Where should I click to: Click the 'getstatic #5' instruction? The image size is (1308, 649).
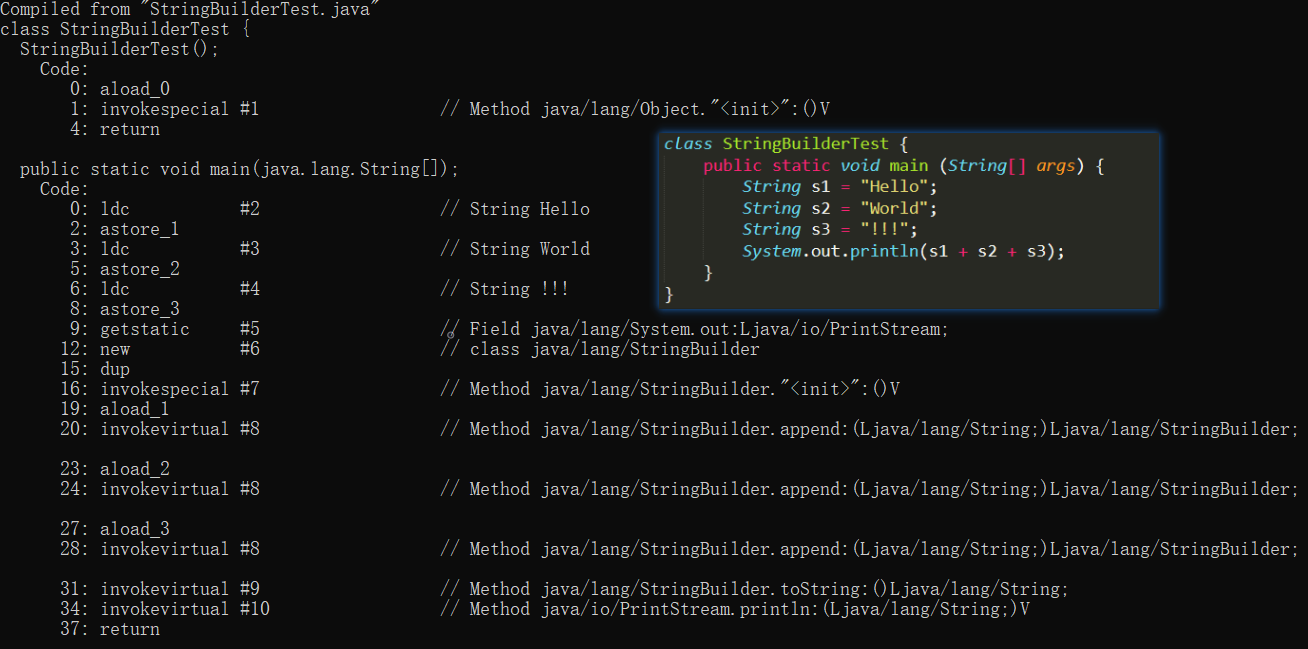point(179,329)
